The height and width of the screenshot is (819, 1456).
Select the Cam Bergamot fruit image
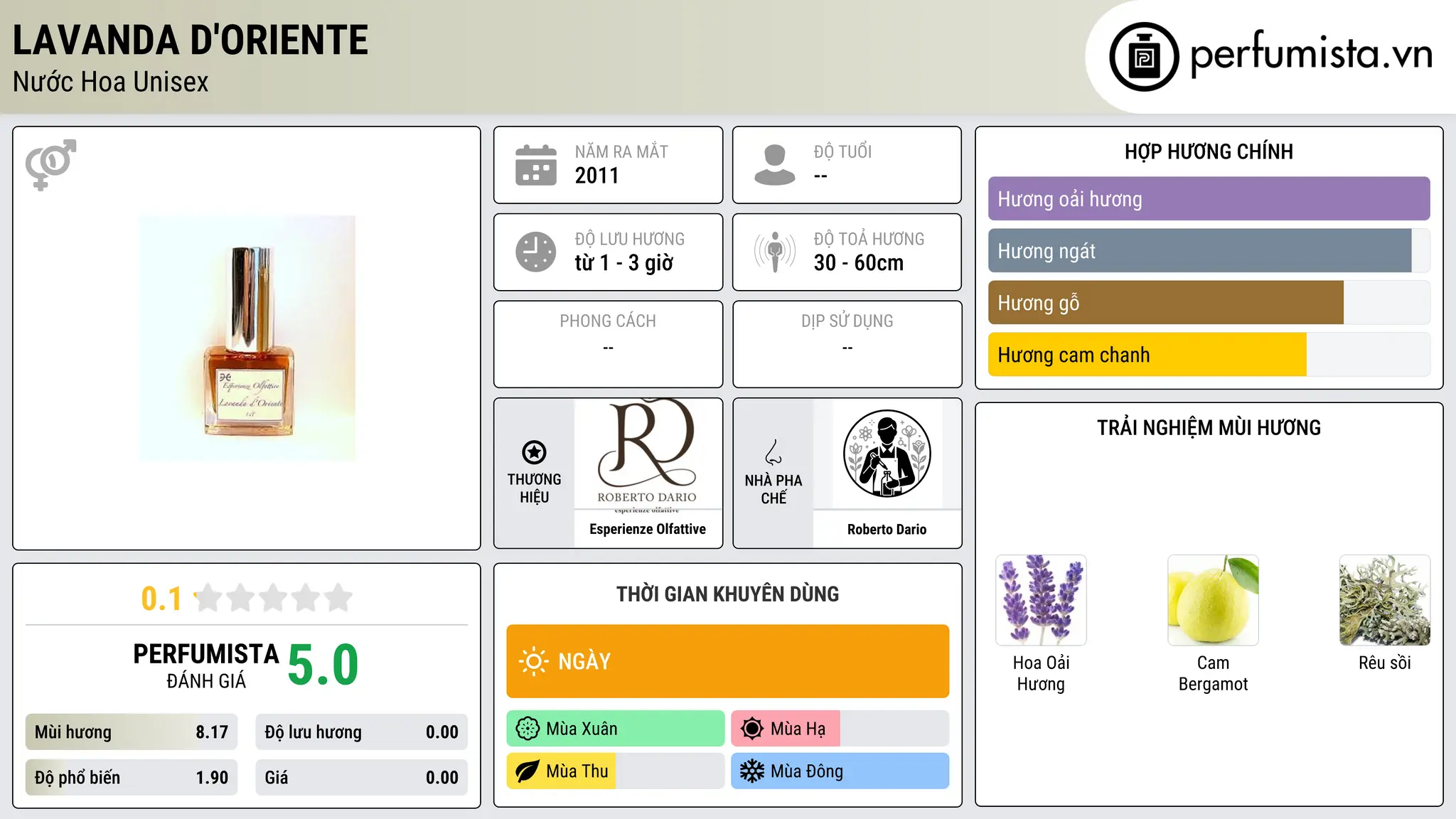(1213, 600)
